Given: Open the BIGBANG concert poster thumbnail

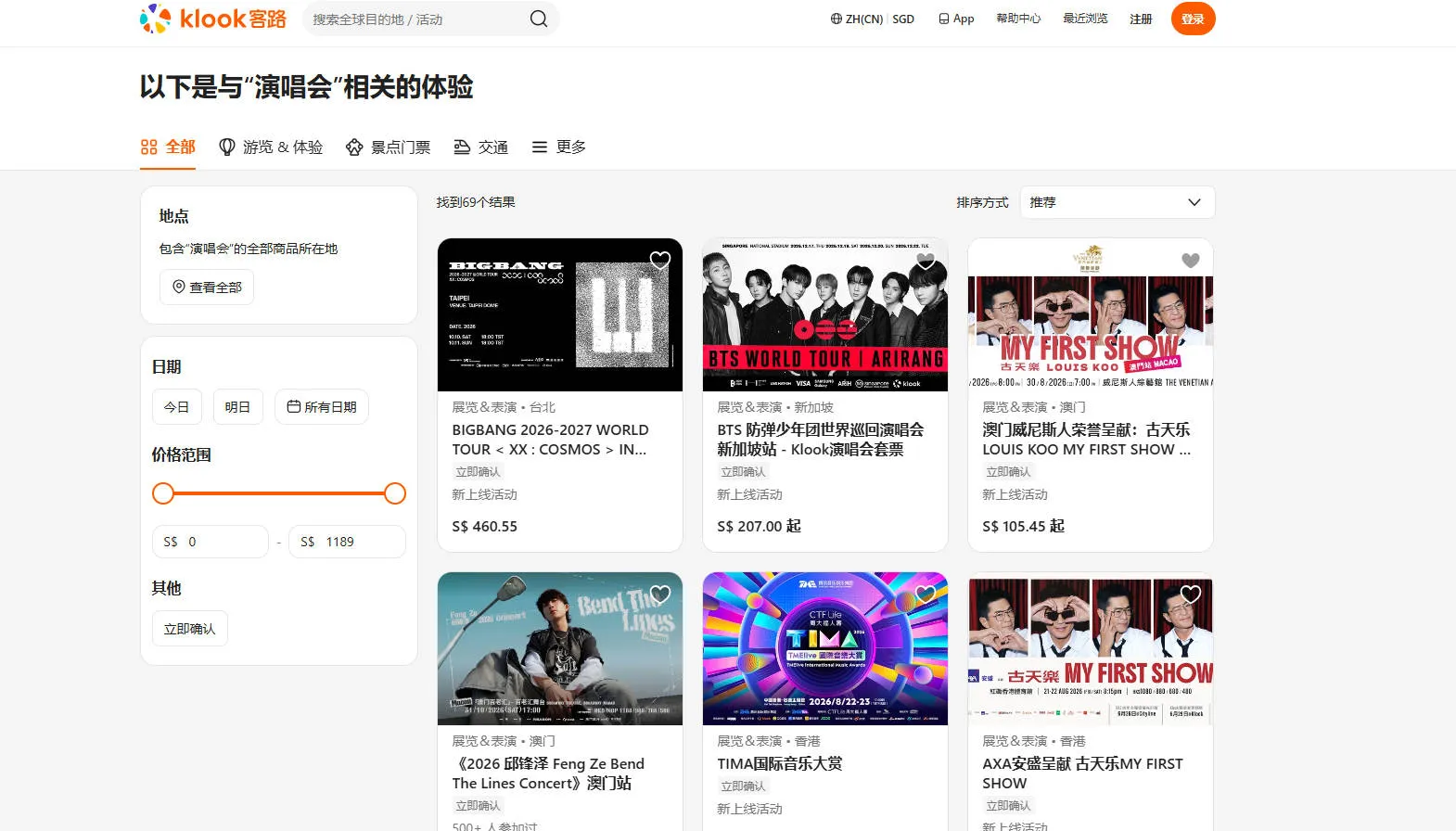Looking at the screenshot, I should click(x=560, y=315).
